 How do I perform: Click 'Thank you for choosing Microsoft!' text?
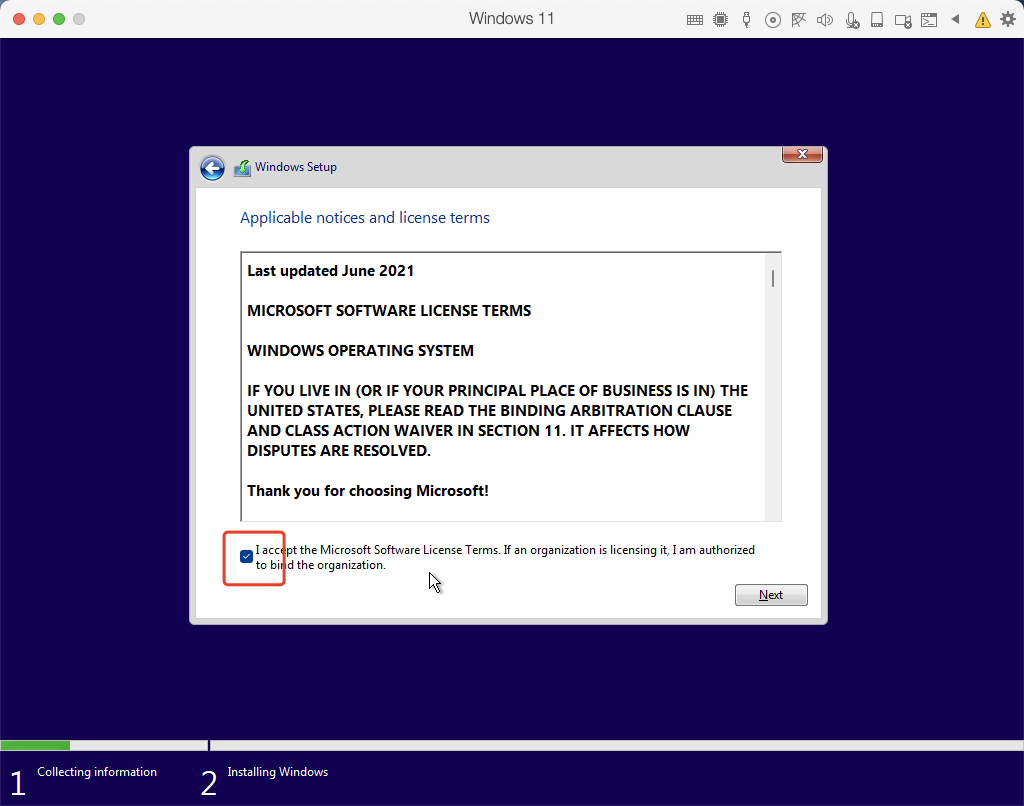pos(368,491)
